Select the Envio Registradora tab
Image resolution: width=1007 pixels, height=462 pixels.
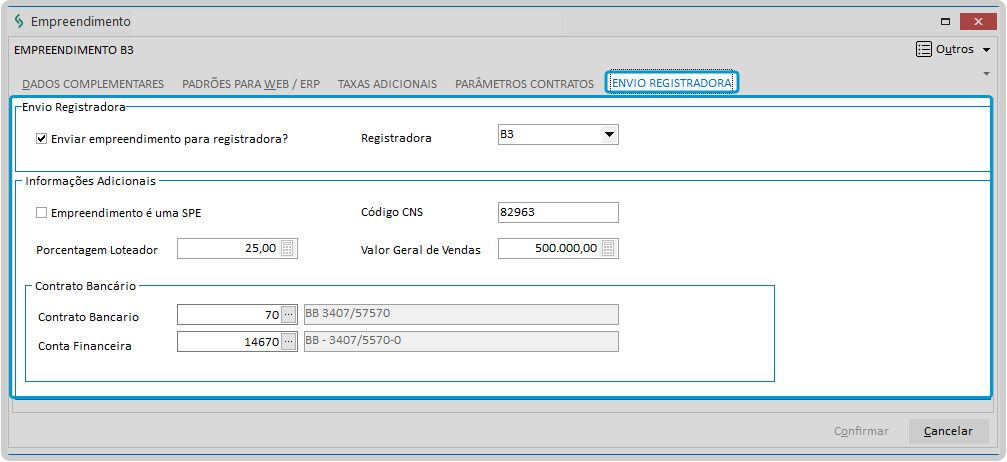coord(671,83)
